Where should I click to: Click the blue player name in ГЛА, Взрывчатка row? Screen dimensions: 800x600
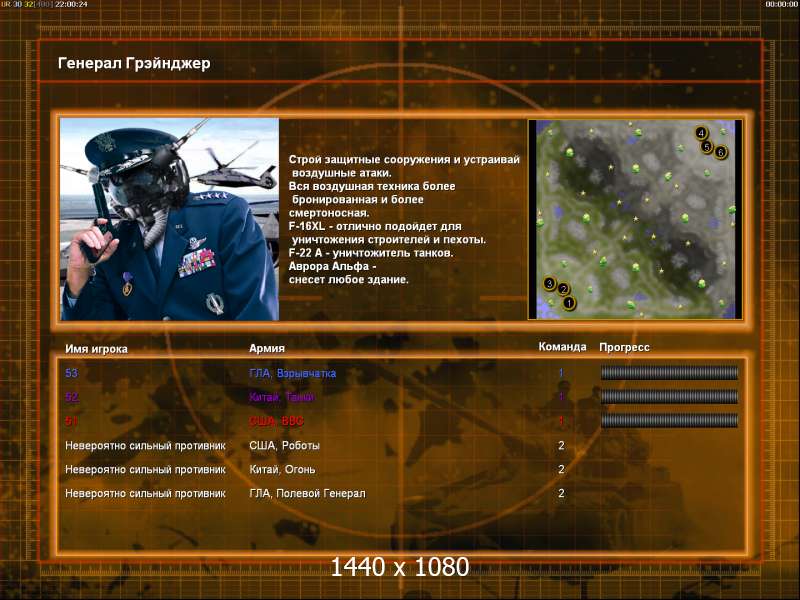pyautogui.click(x=71, y=373)
